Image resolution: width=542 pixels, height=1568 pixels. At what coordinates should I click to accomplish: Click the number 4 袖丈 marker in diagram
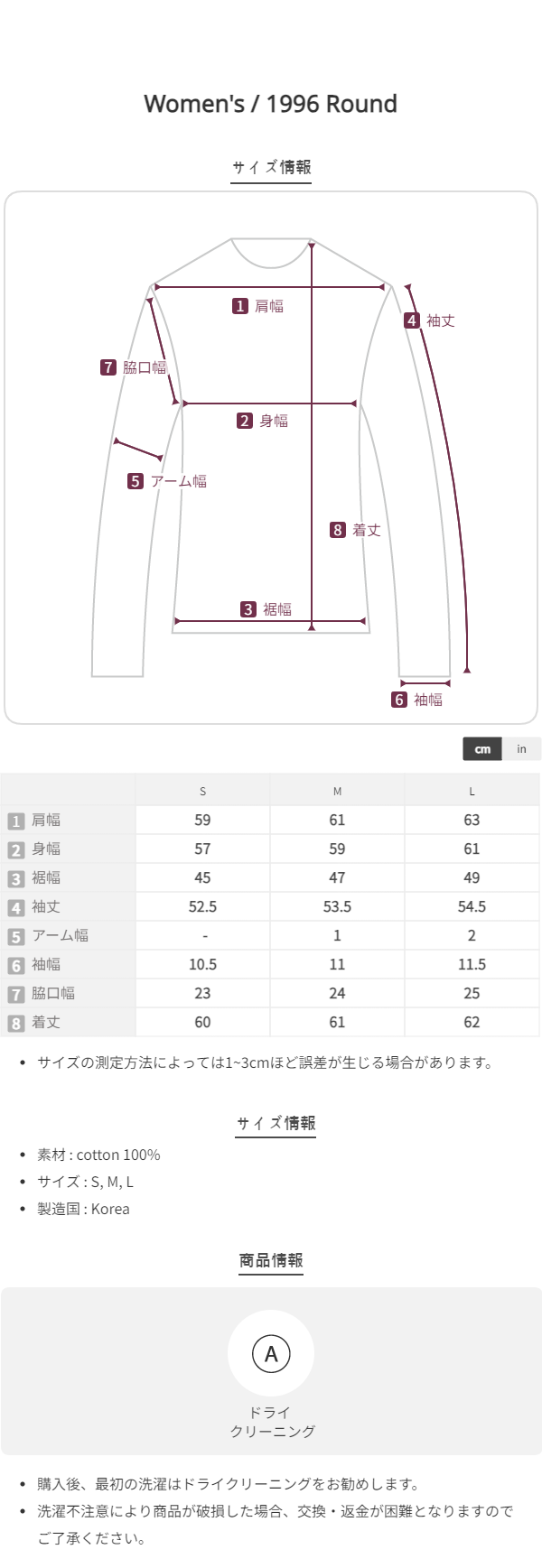tap(412, 320)
